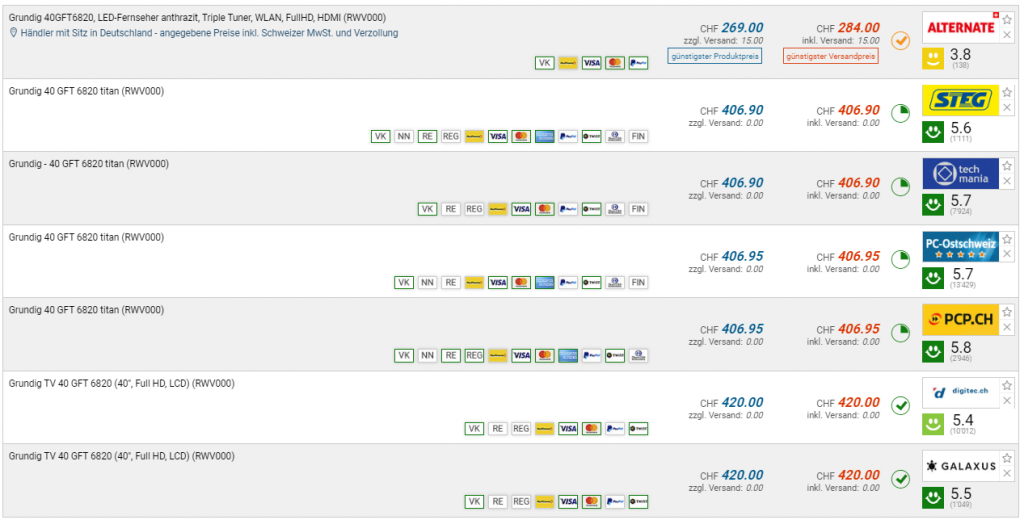This screenshot has width=1024, height=520.
Task: Open the Grundig 40GFT6820 LED-Fernseher anthrazit link
Action: pos(197,18)
